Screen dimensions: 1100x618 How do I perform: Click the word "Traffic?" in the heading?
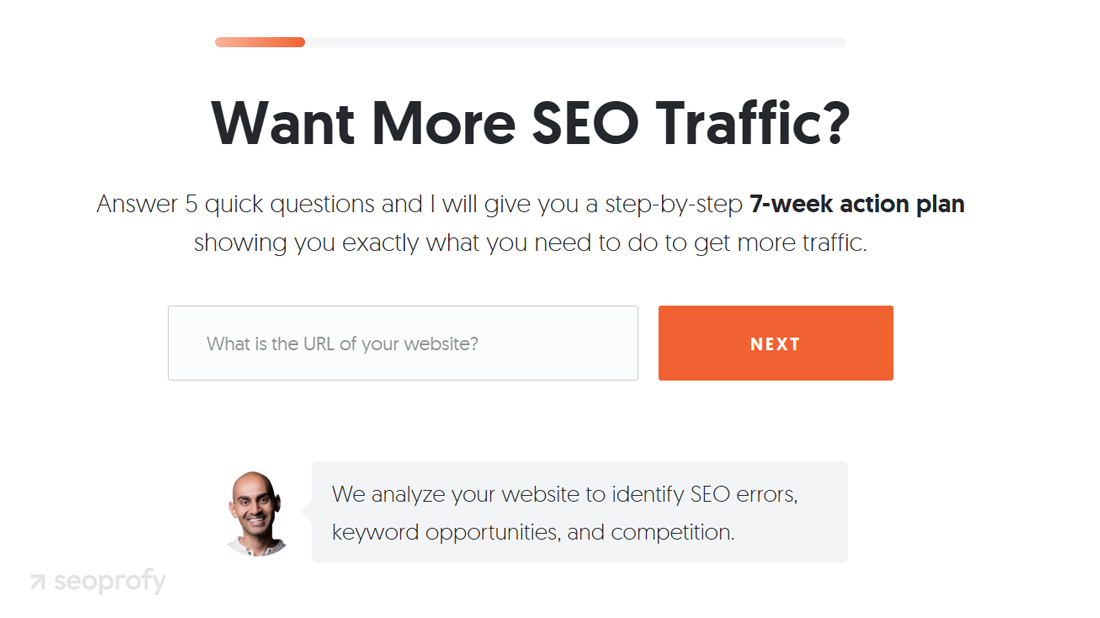[752, 123]
